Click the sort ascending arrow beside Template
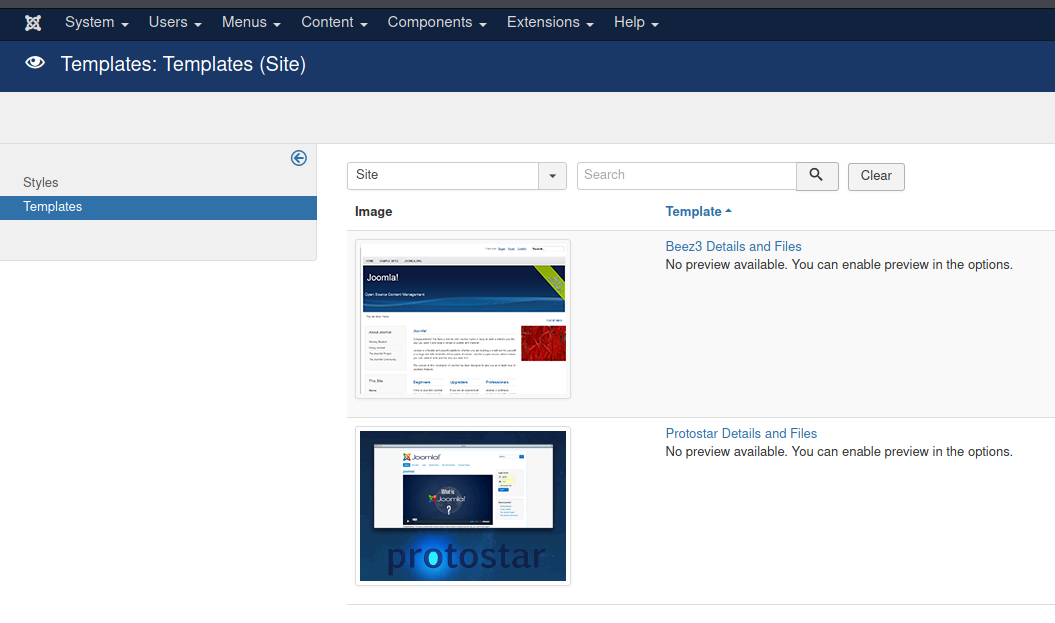The image size is (1055, 623). pos(728,211)
